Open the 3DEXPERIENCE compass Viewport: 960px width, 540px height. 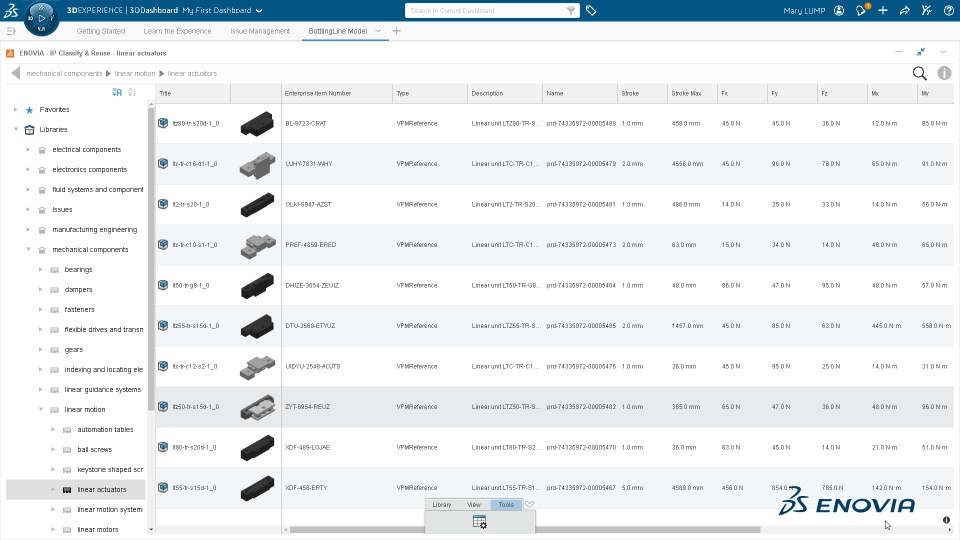pyautogui.click(x=42, y=18)
